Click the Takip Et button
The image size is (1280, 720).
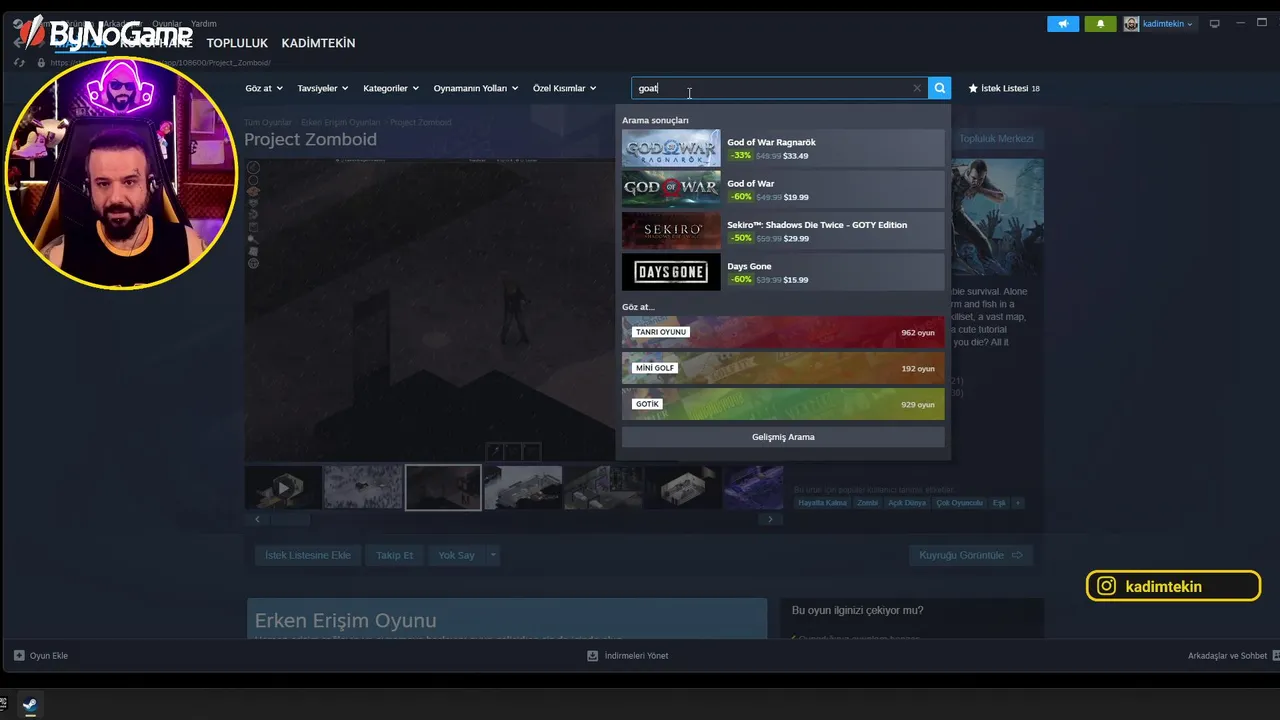point(394,555)
